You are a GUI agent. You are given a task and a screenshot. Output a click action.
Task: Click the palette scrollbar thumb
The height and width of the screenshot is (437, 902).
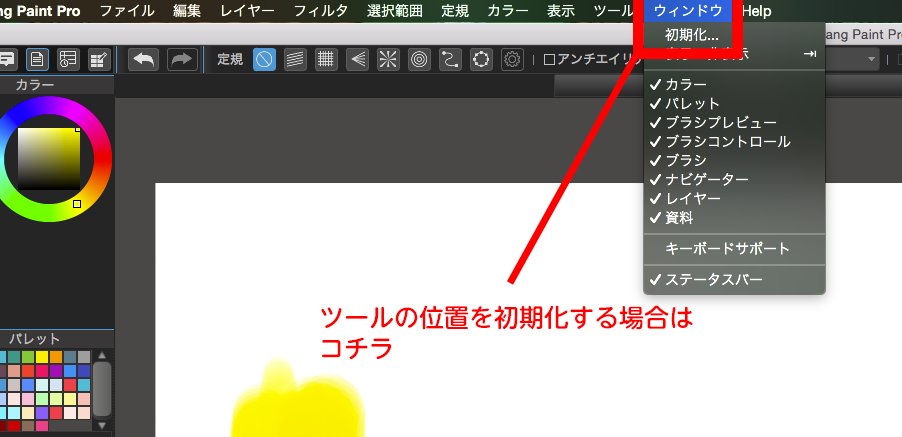(102, 389)
